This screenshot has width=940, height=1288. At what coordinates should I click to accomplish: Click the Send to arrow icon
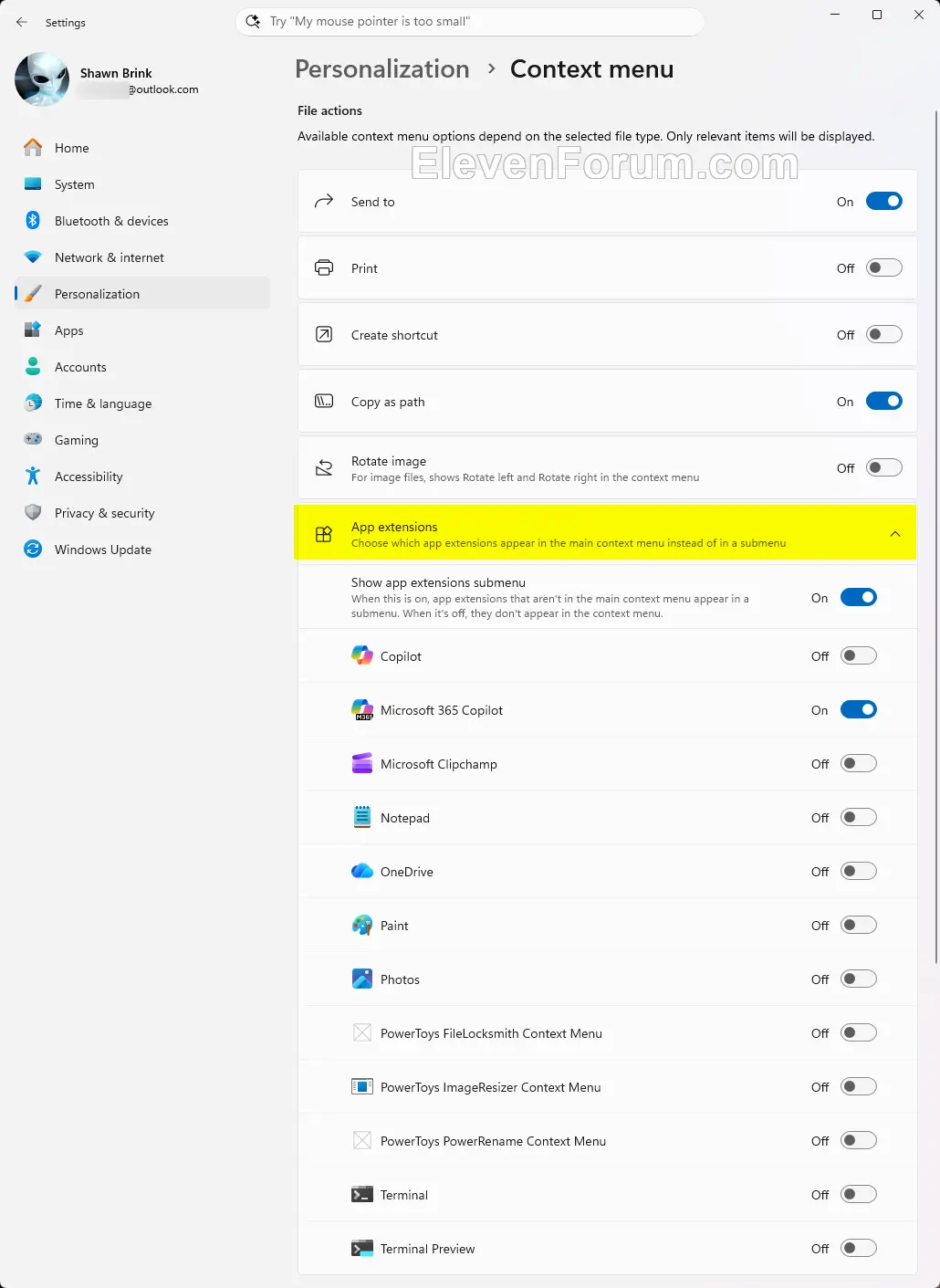(x=324, y=201)
